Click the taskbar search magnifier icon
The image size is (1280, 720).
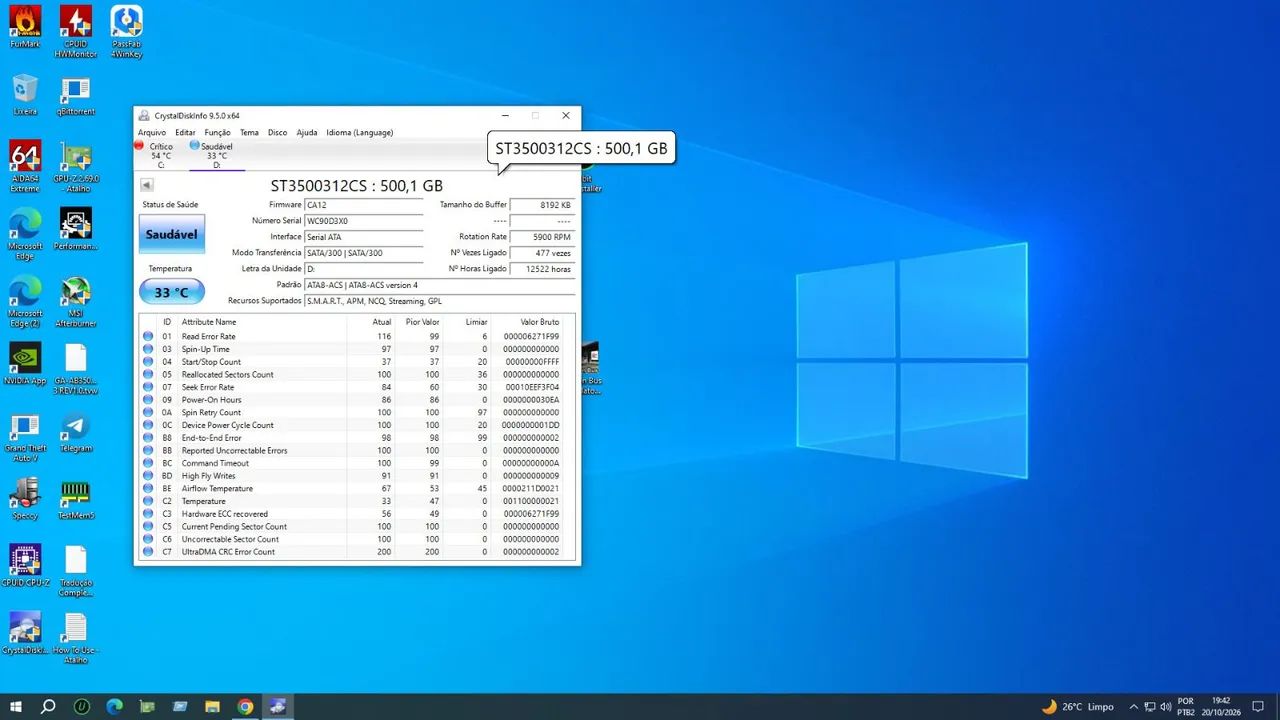(48, 707)
